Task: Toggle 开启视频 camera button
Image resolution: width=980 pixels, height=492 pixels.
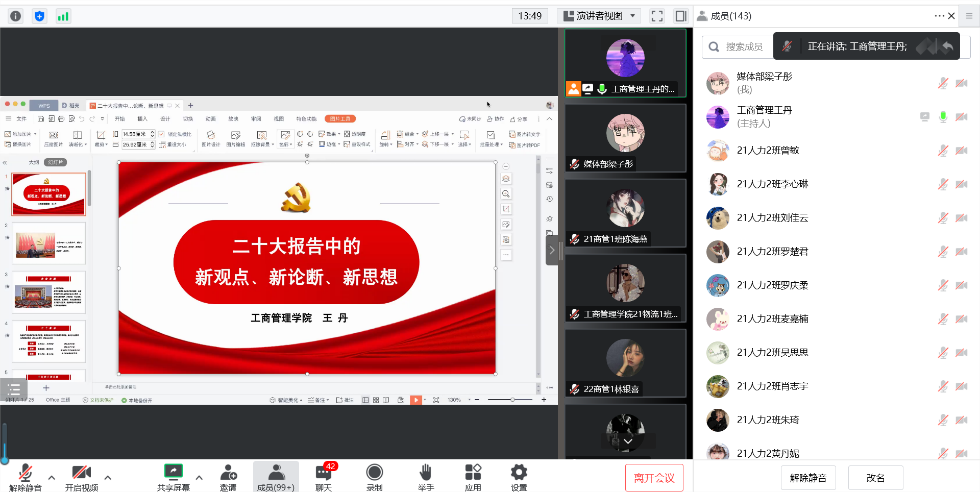Action: (81, 477)
